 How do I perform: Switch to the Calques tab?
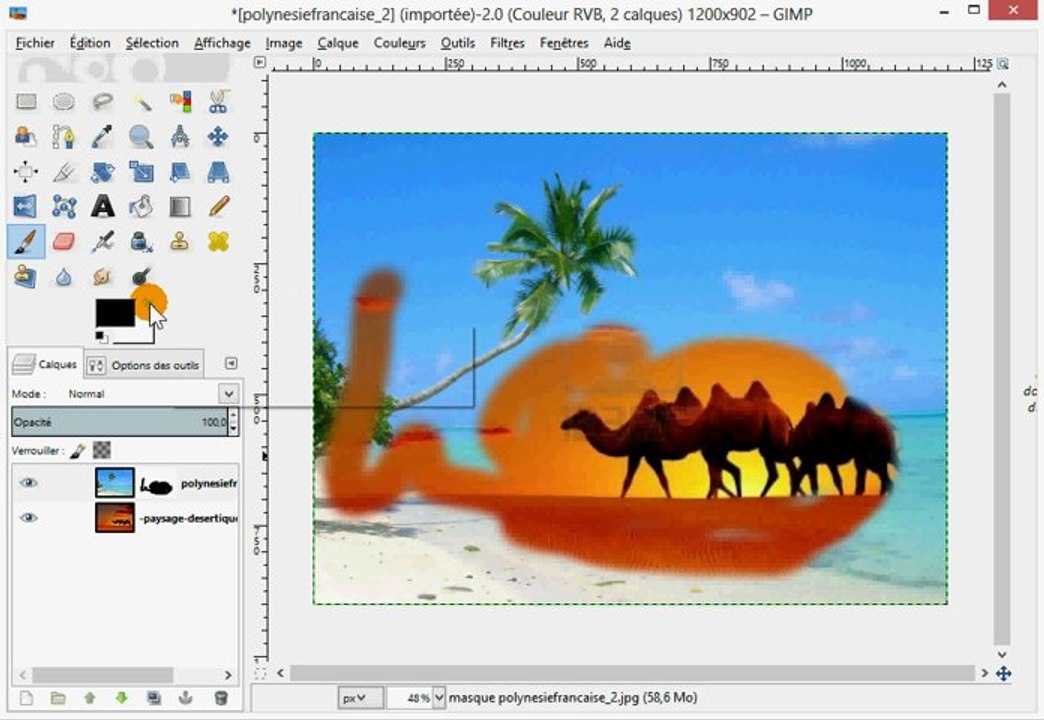(46, 364)
